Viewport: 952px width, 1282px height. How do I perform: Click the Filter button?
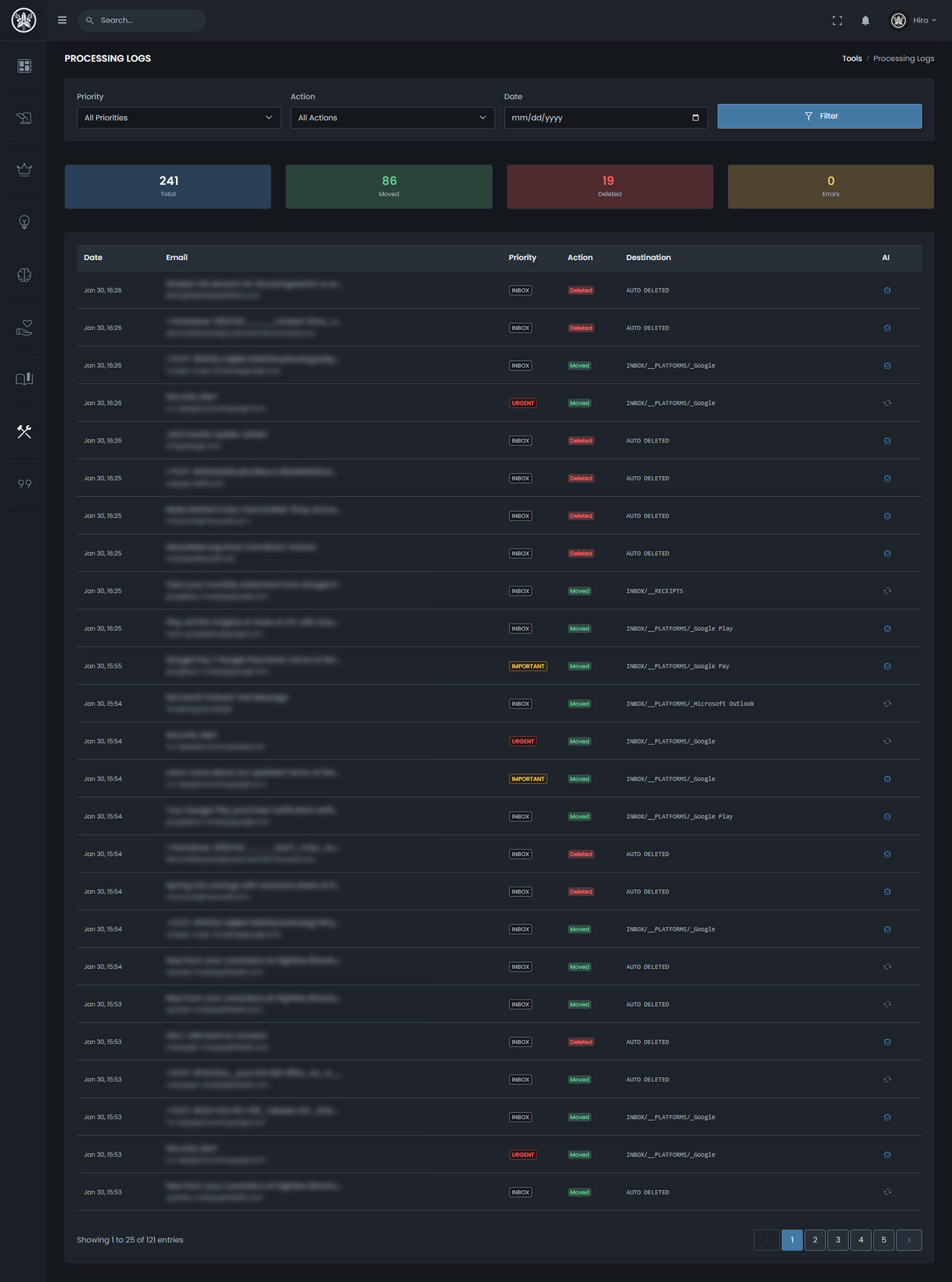pyautogui.click(x=820, y=116)
